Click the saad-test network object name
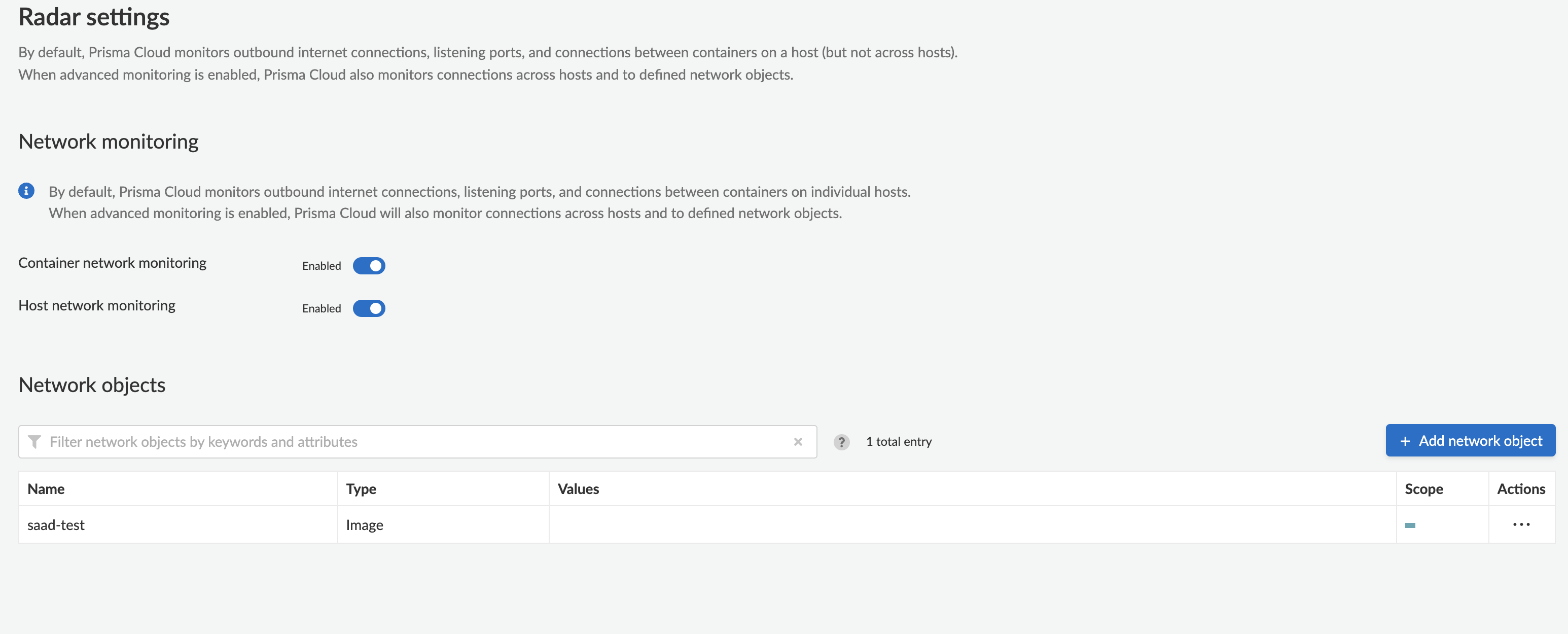 coord(55,524)
